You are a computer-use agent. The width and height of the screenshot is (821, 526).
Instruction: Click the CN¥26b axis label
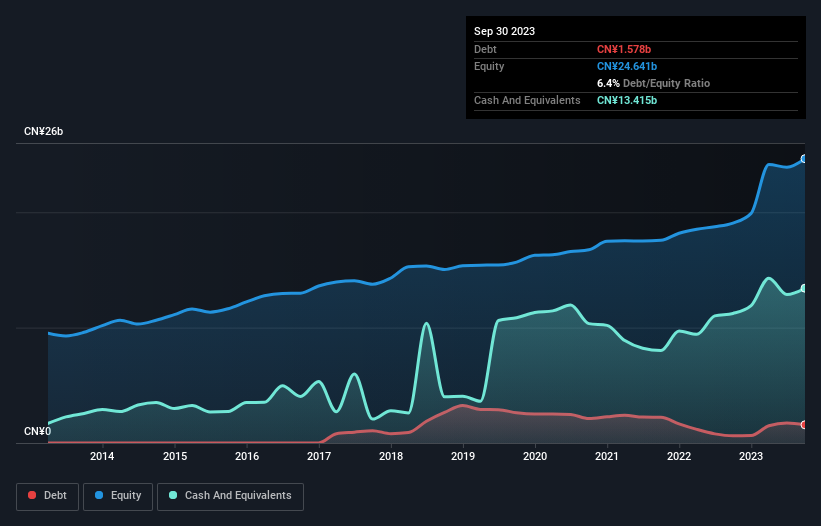[x=43, y=131]
